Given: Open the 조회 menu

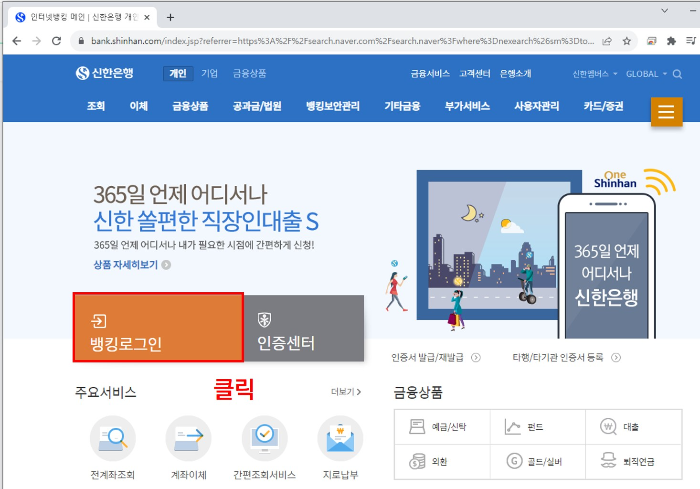Looking at the screenshot, I should tap(96, 106).
